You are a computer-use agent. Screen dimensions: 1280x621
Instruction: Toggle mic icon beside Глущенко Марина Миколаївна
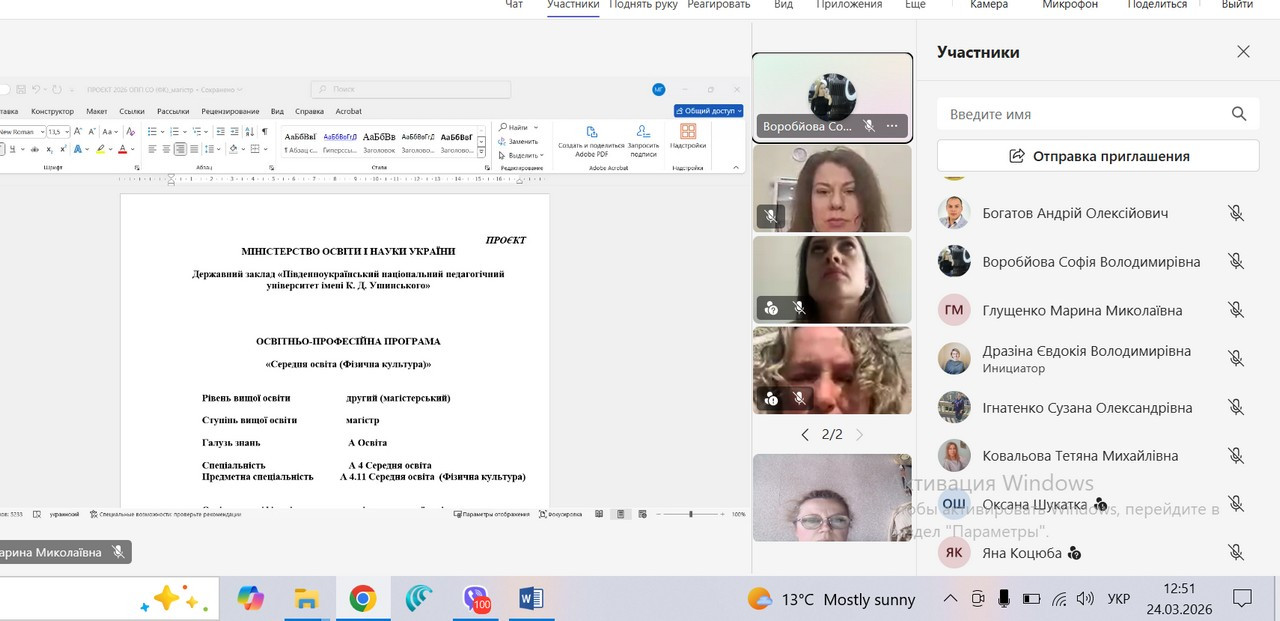tap(1236, 310)
